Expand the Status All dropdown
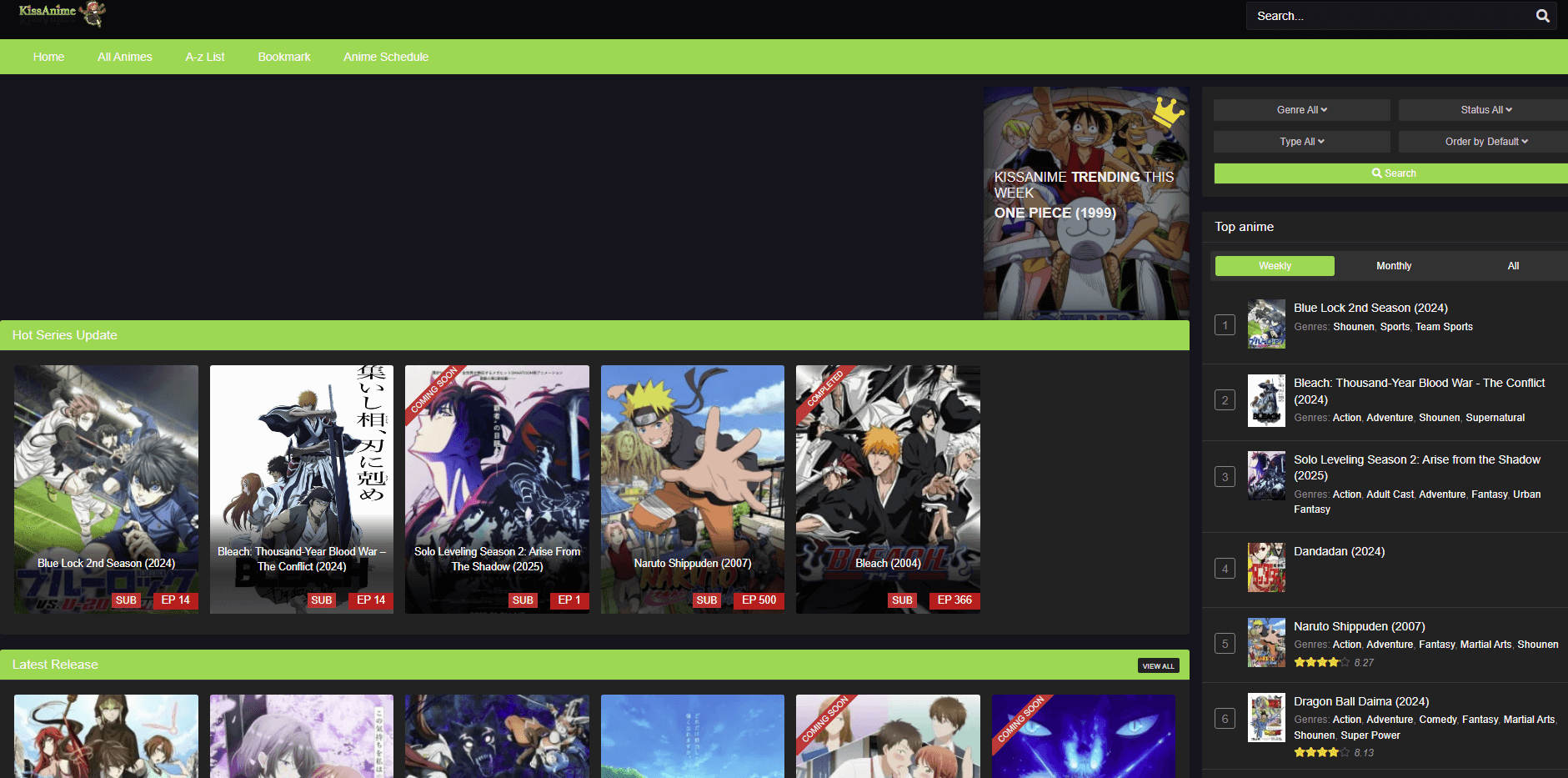The width and height of the screenshot is (1568, 778). 1485,110
